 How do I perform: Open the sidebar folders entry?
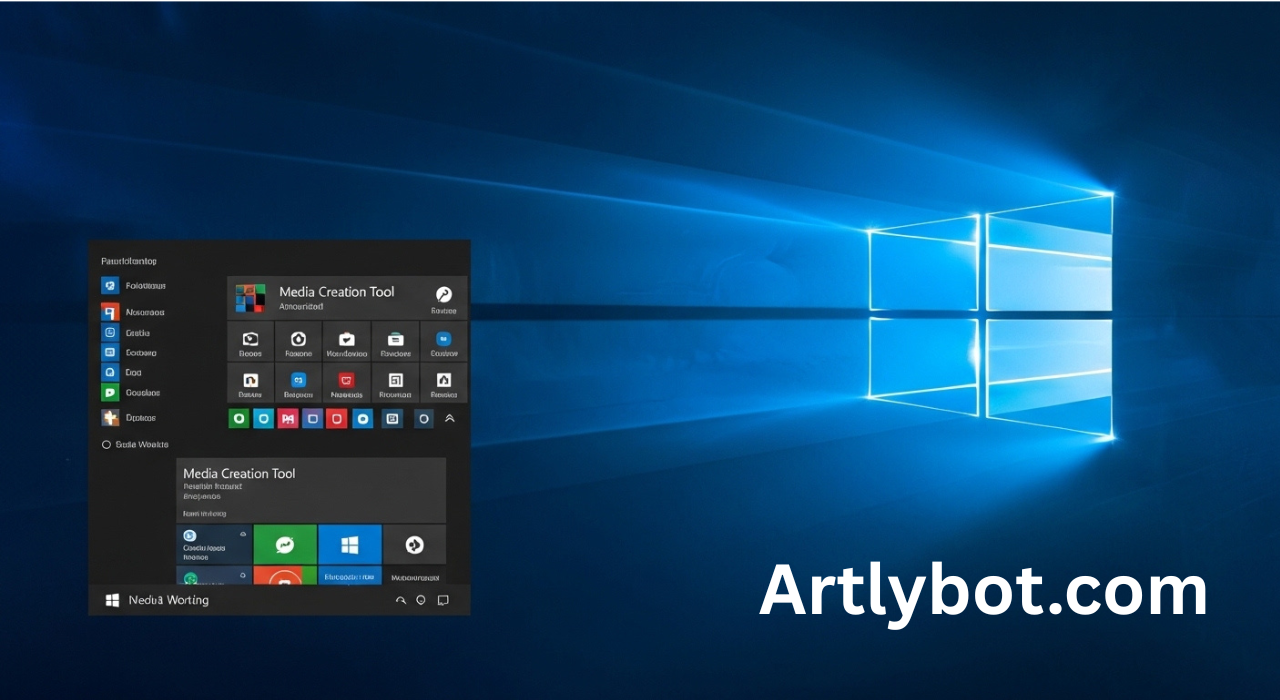click(132, 286)
